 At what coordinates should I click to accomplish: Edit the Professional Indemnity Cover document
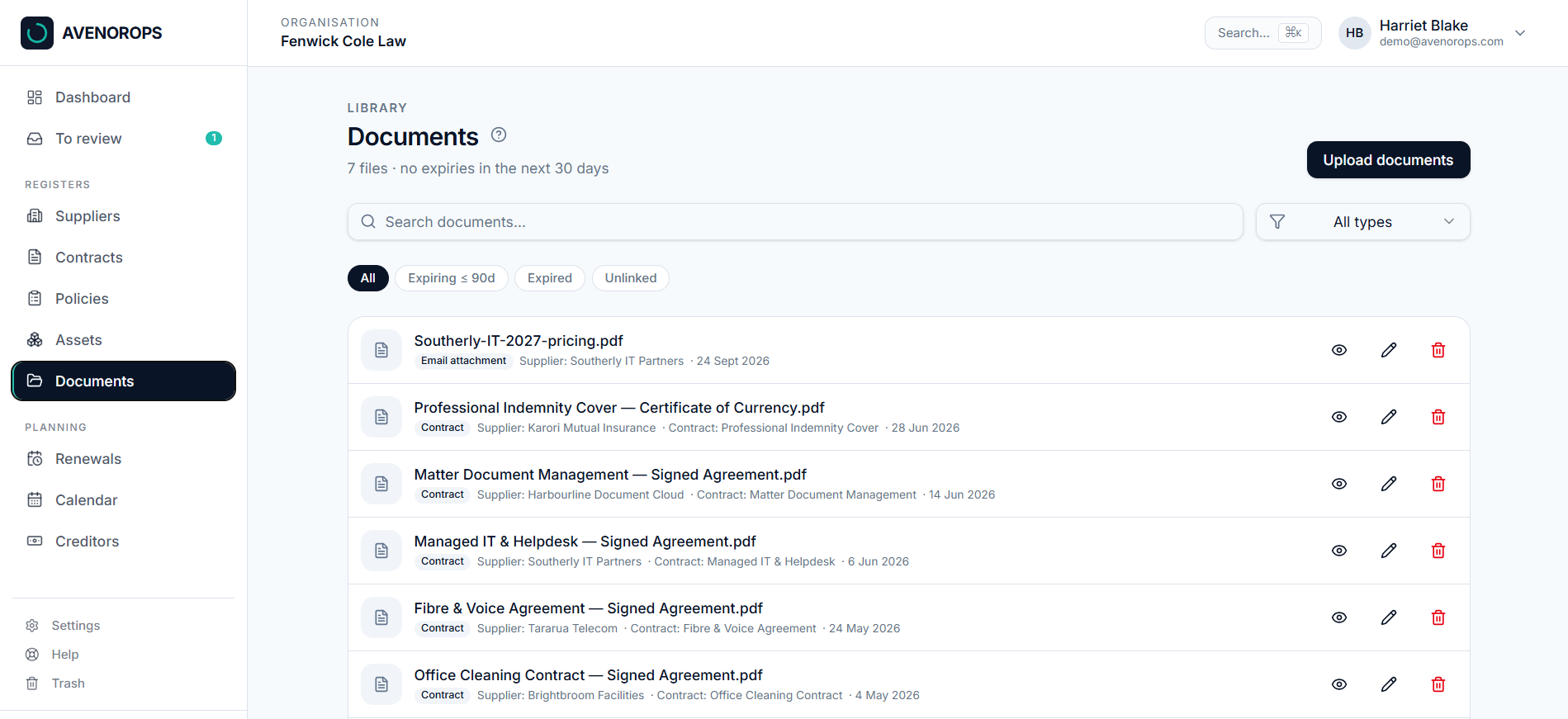tap(1389, 417)
